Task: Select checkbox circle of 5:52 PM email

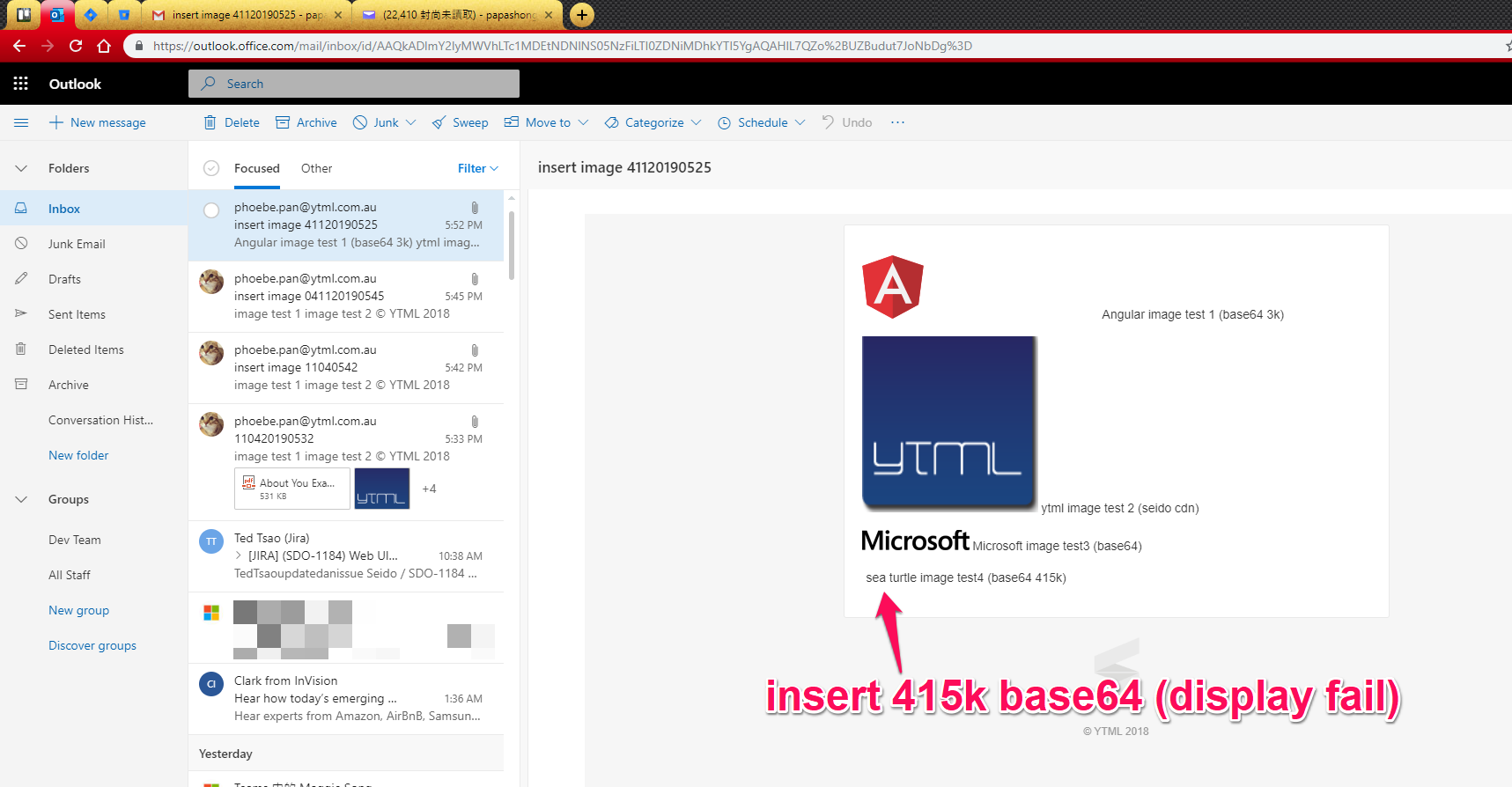Action: 211,210
